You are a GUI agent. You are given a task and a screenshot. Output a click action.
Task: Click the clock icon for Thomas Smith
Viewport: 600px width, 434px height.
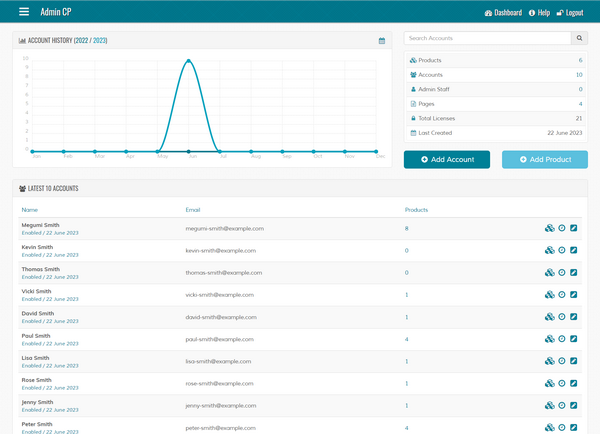pyautogui.click(x=562, y=272)
